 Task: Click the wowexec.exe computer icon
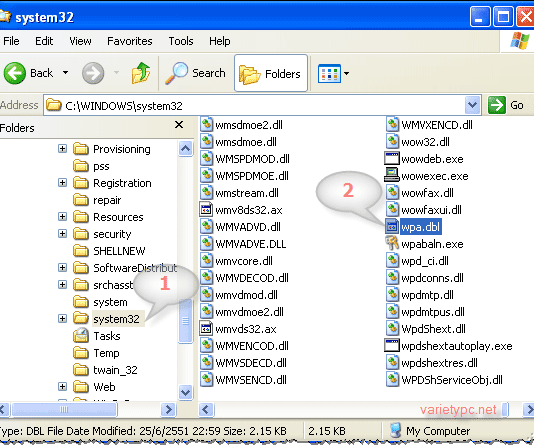point(392,175)
